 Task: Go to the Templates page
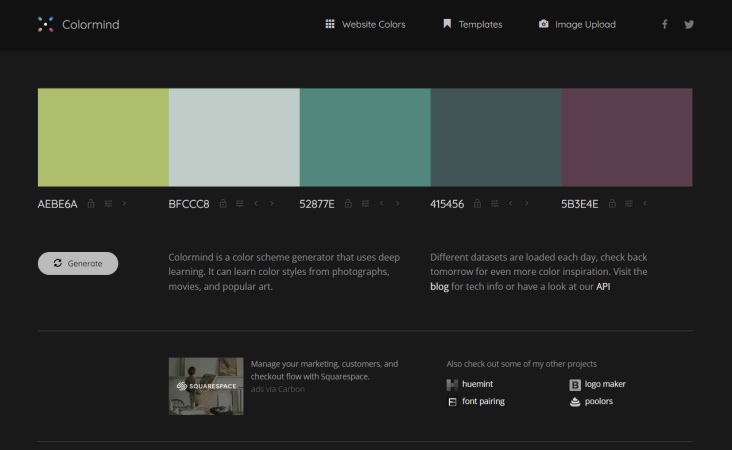point(472,24)
